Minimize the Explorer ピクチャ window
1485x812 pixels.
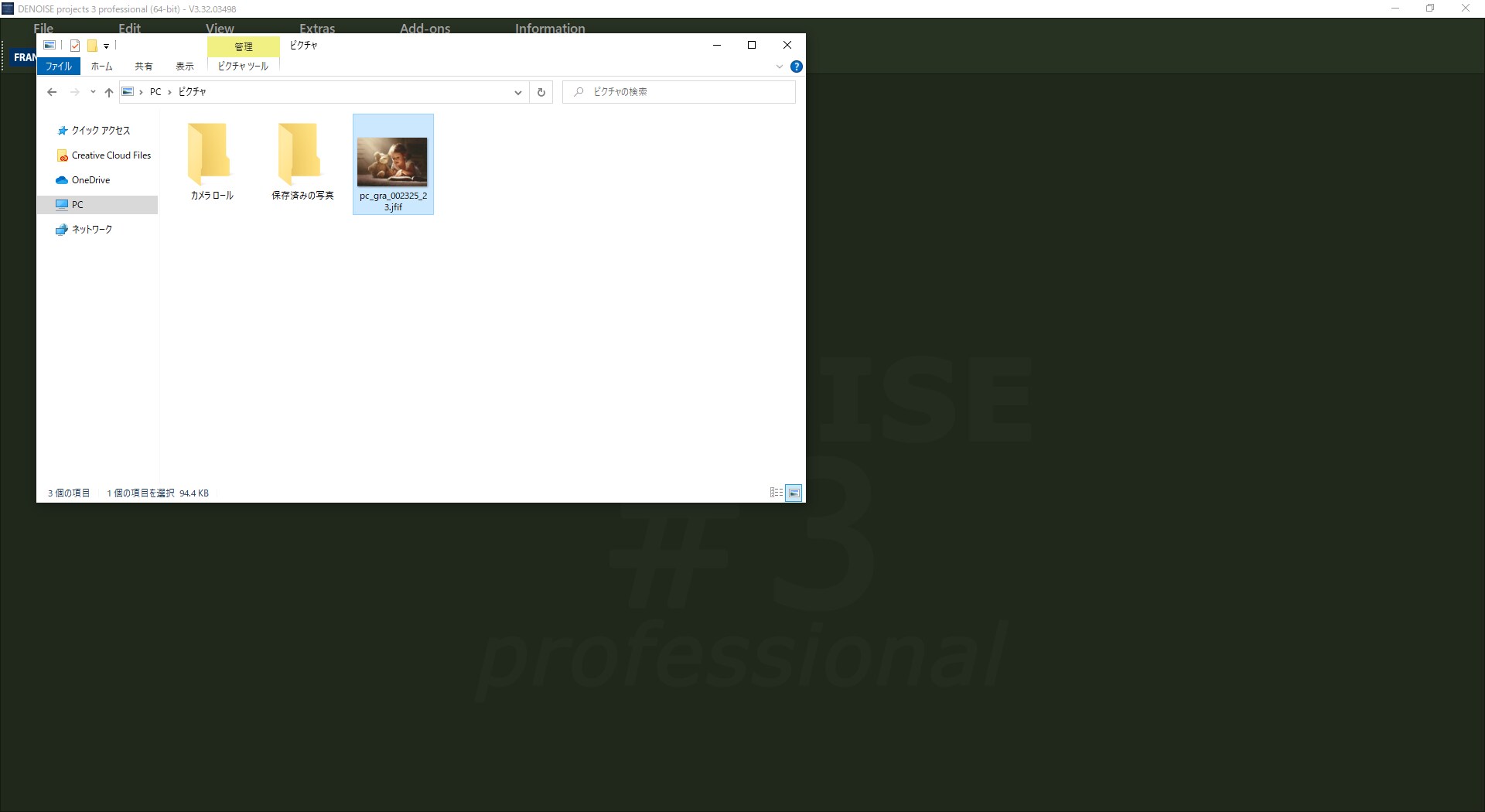click(x=717, y=45)
